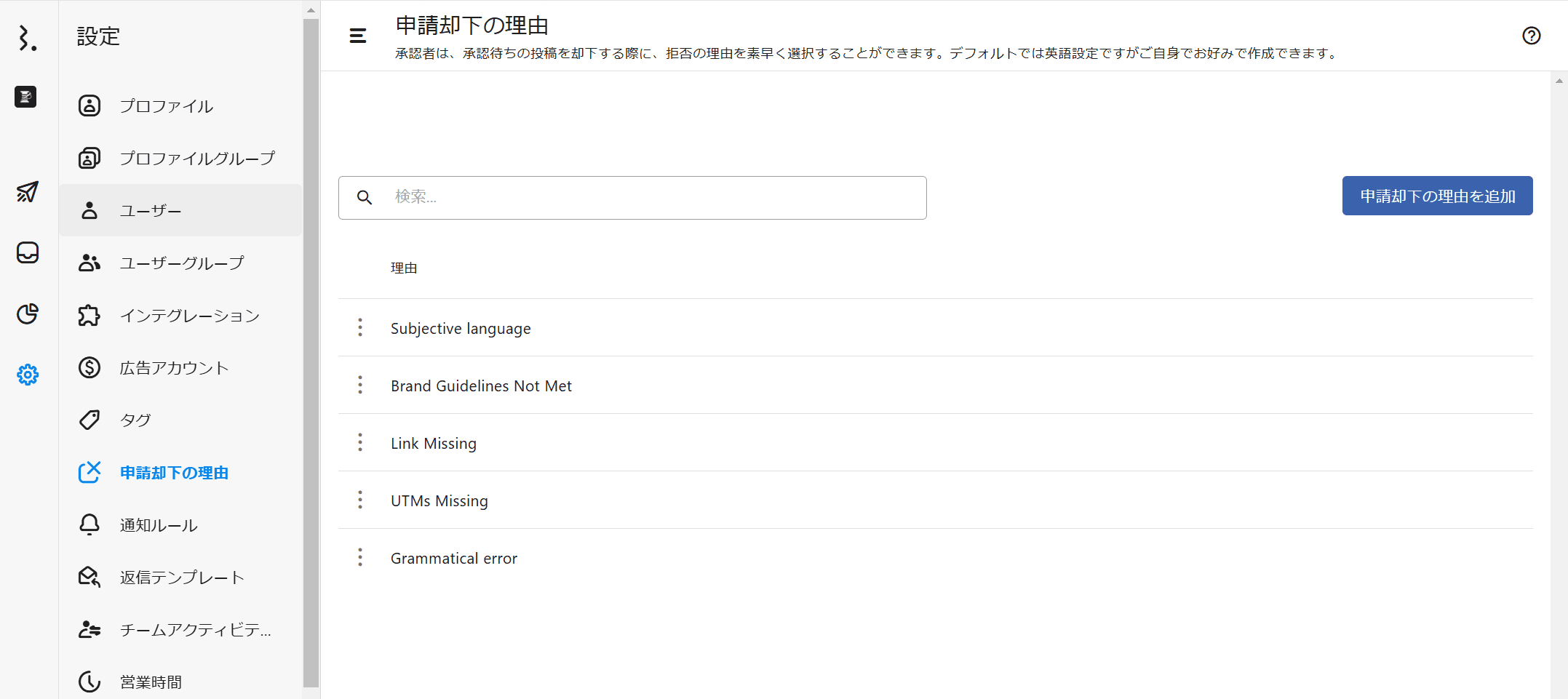
Task: Click the search magnifier icon
Action: [365, 197]
